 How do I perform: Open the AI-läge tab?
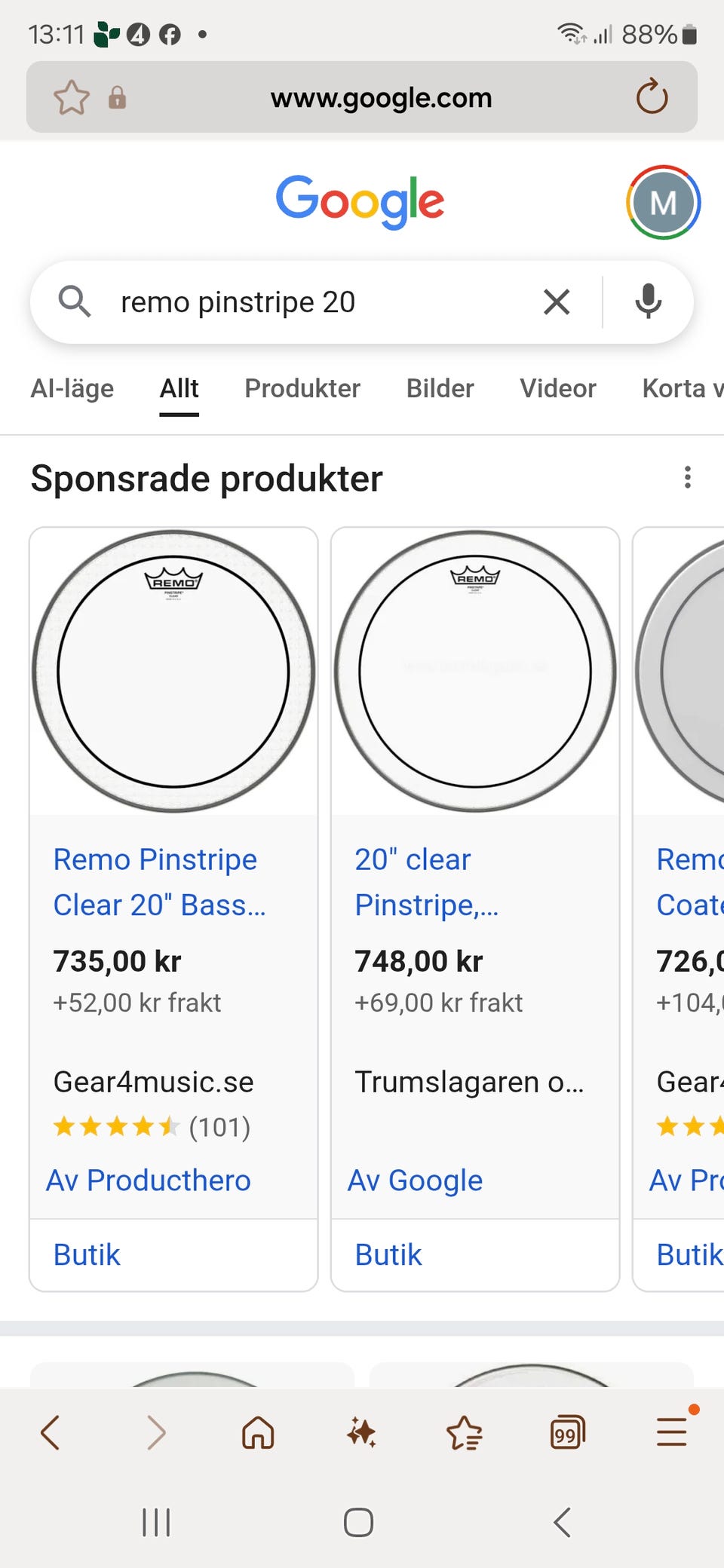[72, 388]
